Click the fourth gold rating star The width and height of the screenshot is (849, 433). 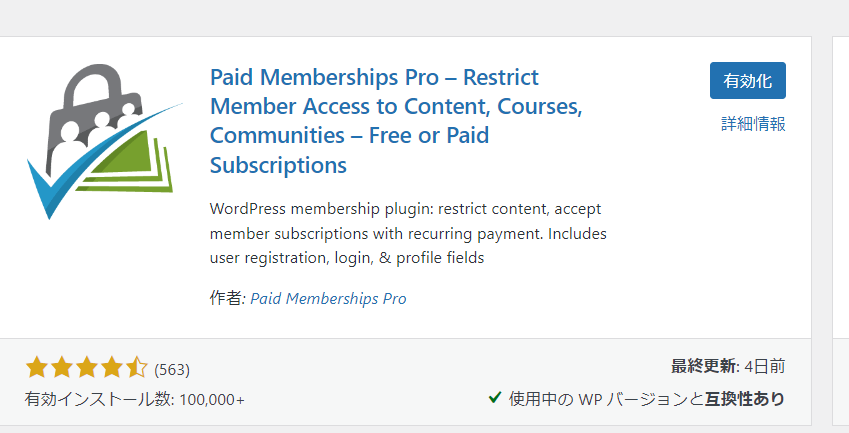(111, 368)
